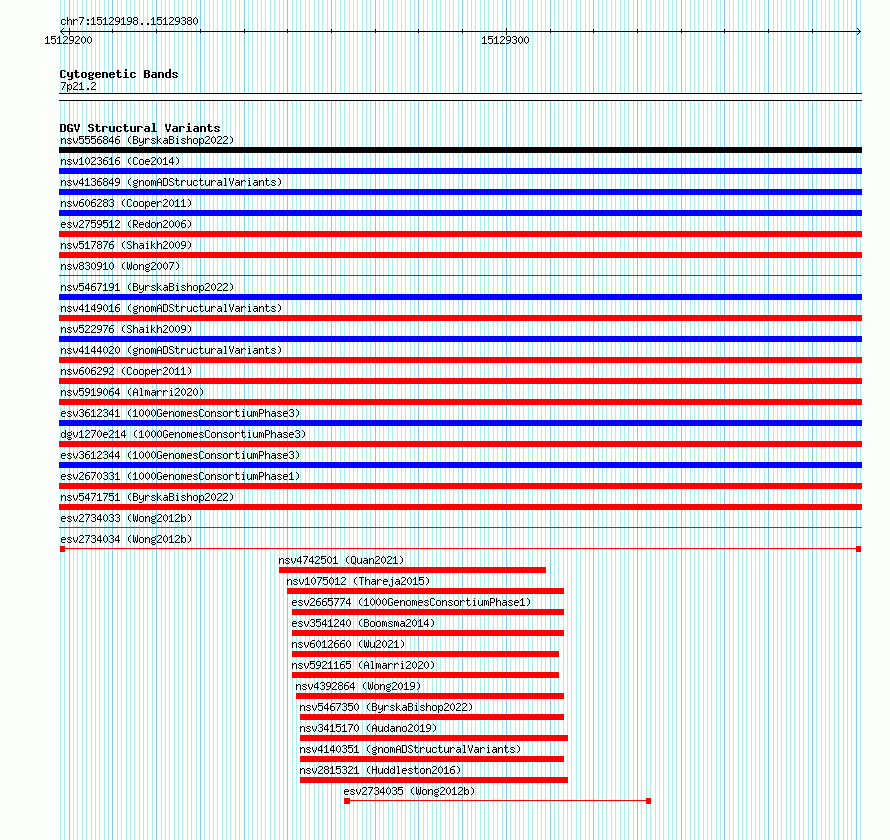The height and width of the screenshot is (840, 890).
Task: Click the red bar under esv2759512 (Redon2006)
Action: tap(460, 234)
